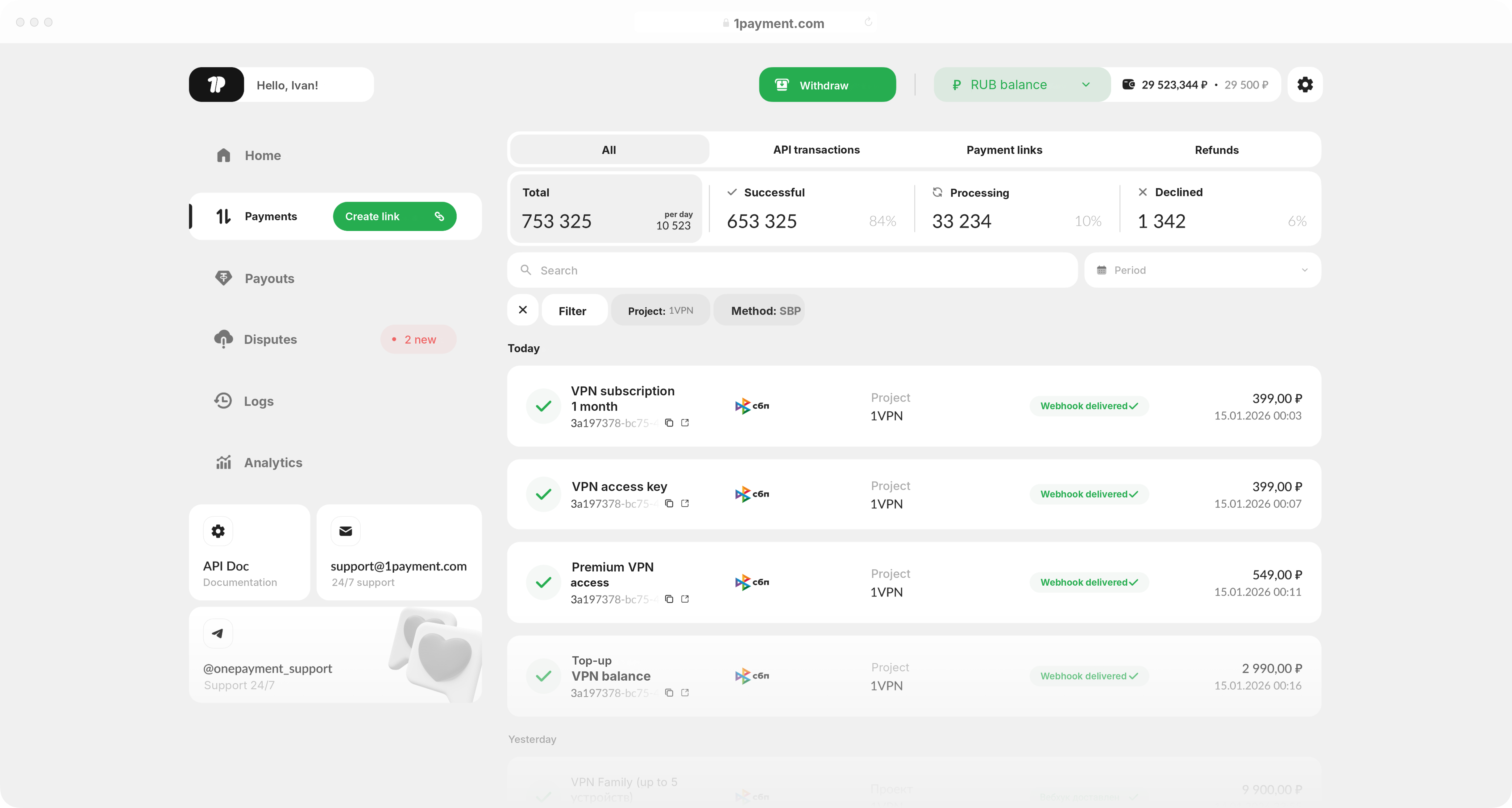Copy ID of VPN subscription 1 month
The image size is (1512, 808).
669,423
